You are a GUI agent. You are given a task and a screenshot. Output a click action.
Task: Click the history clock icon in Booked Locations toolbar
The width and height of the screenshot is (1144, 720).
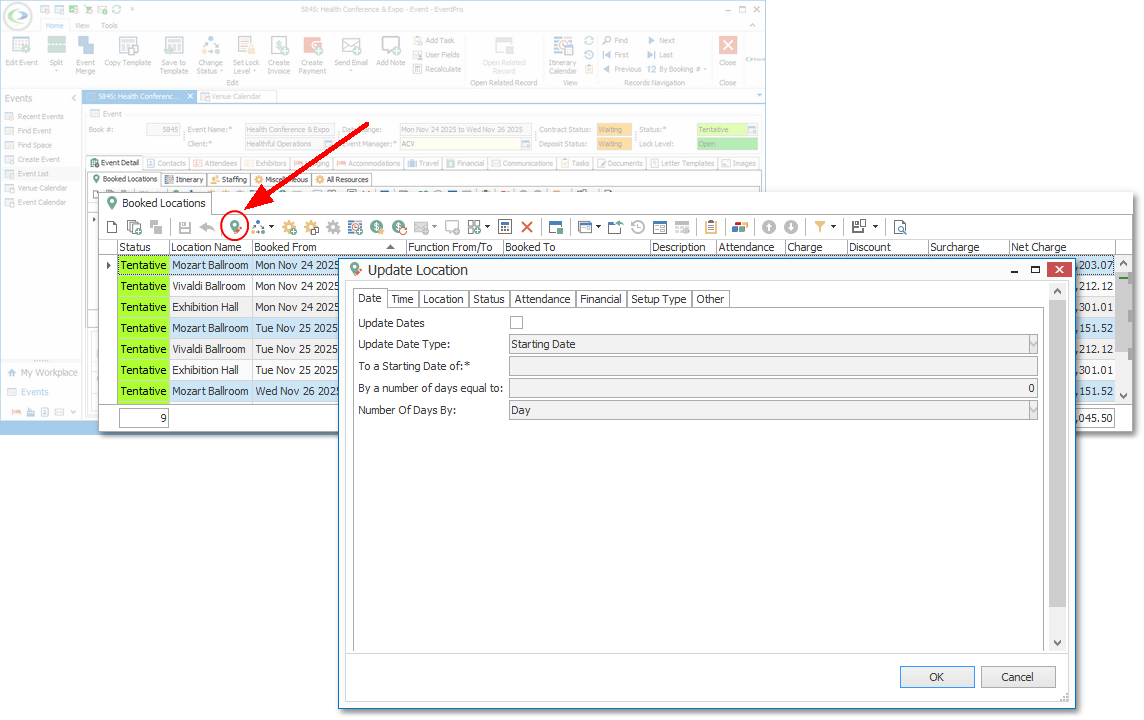638,227
